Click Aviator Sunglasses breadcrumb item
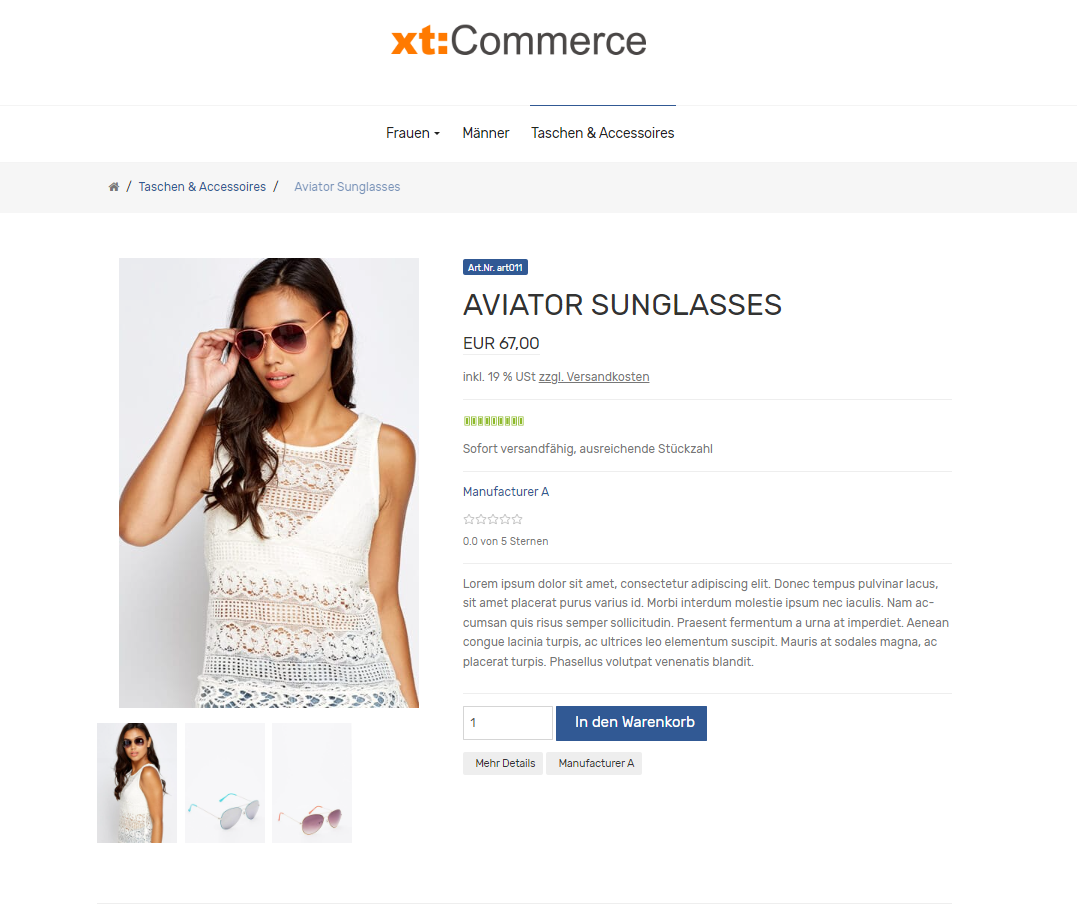Viewport: 1077px width, 924px height. tap(347, 187)
